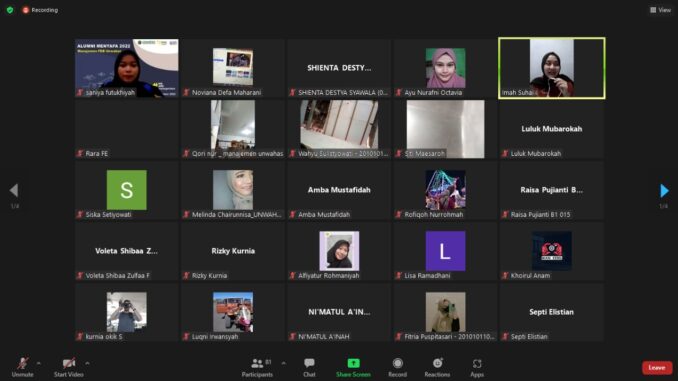Viewport: 678px width, 381px height.
Task: Select Septi Elistian participant tile
Action: (552, 312)
